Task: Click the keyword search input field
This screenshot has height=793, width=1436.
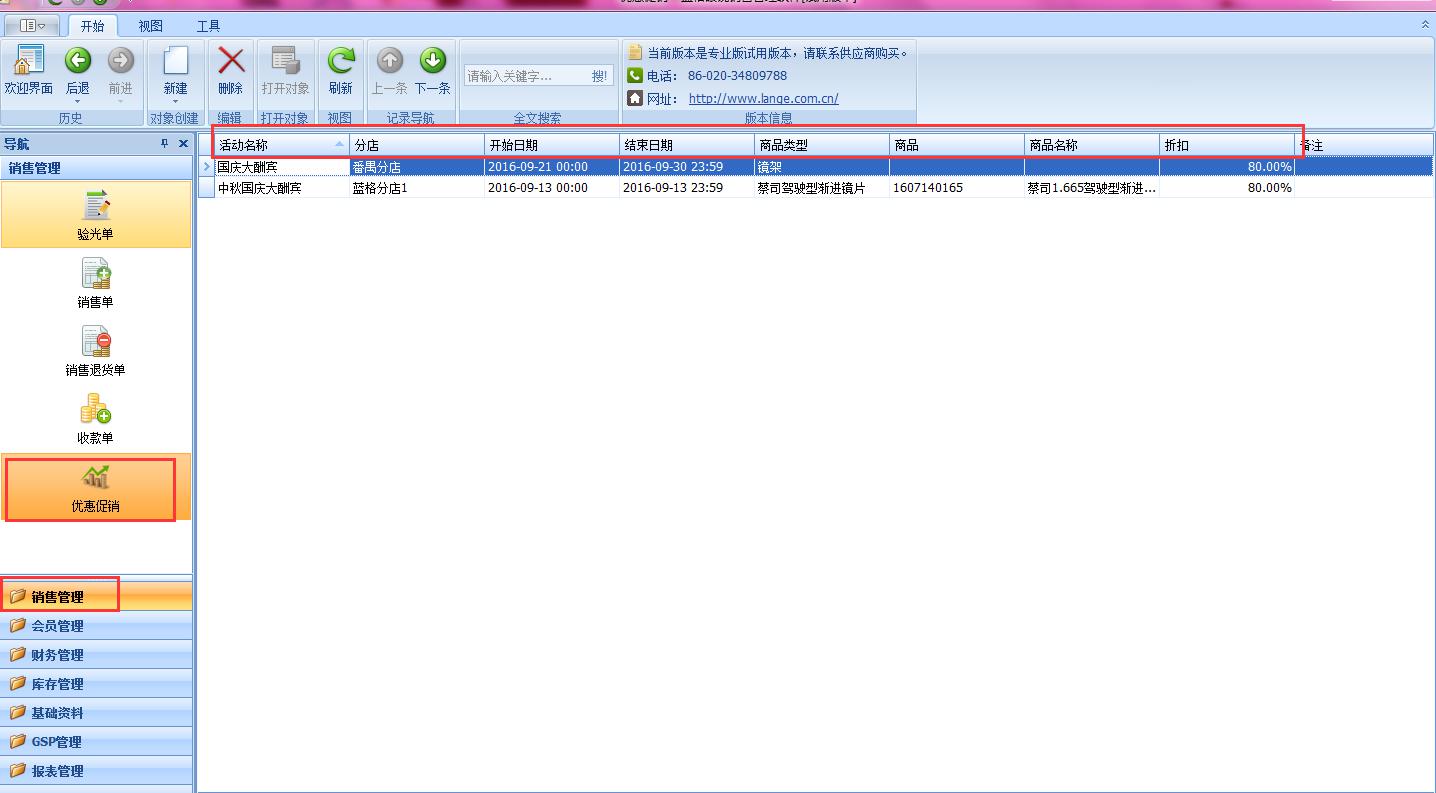Action: [x=524, y=76]
